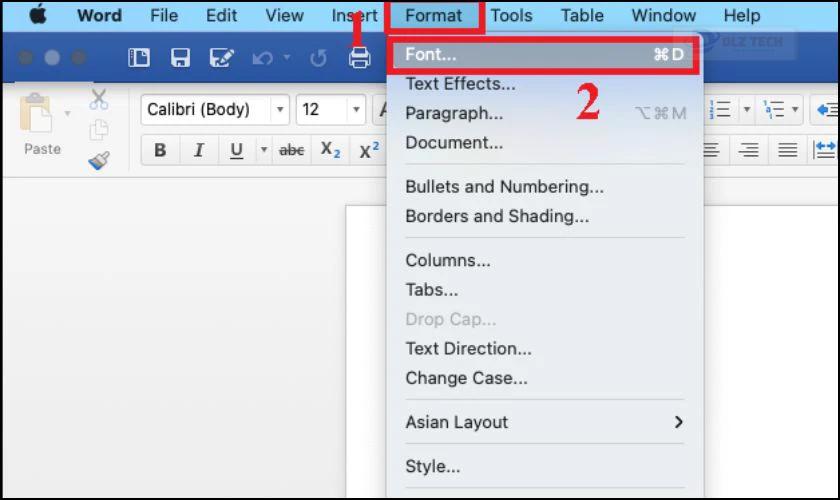Click the new from template icon
The height and width of the screenshot is (500, 840).
[x=139, y=57]
